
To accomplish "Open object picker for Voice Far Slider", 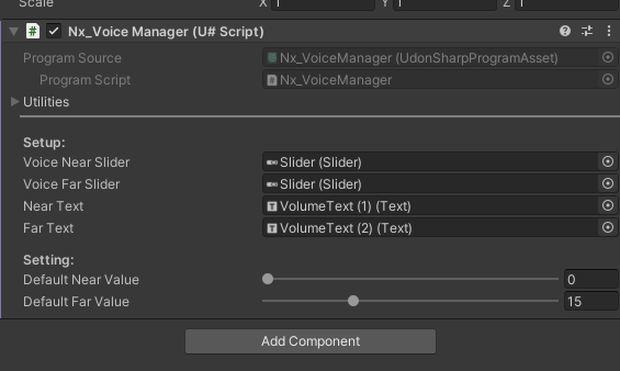I will pos(608,184).
